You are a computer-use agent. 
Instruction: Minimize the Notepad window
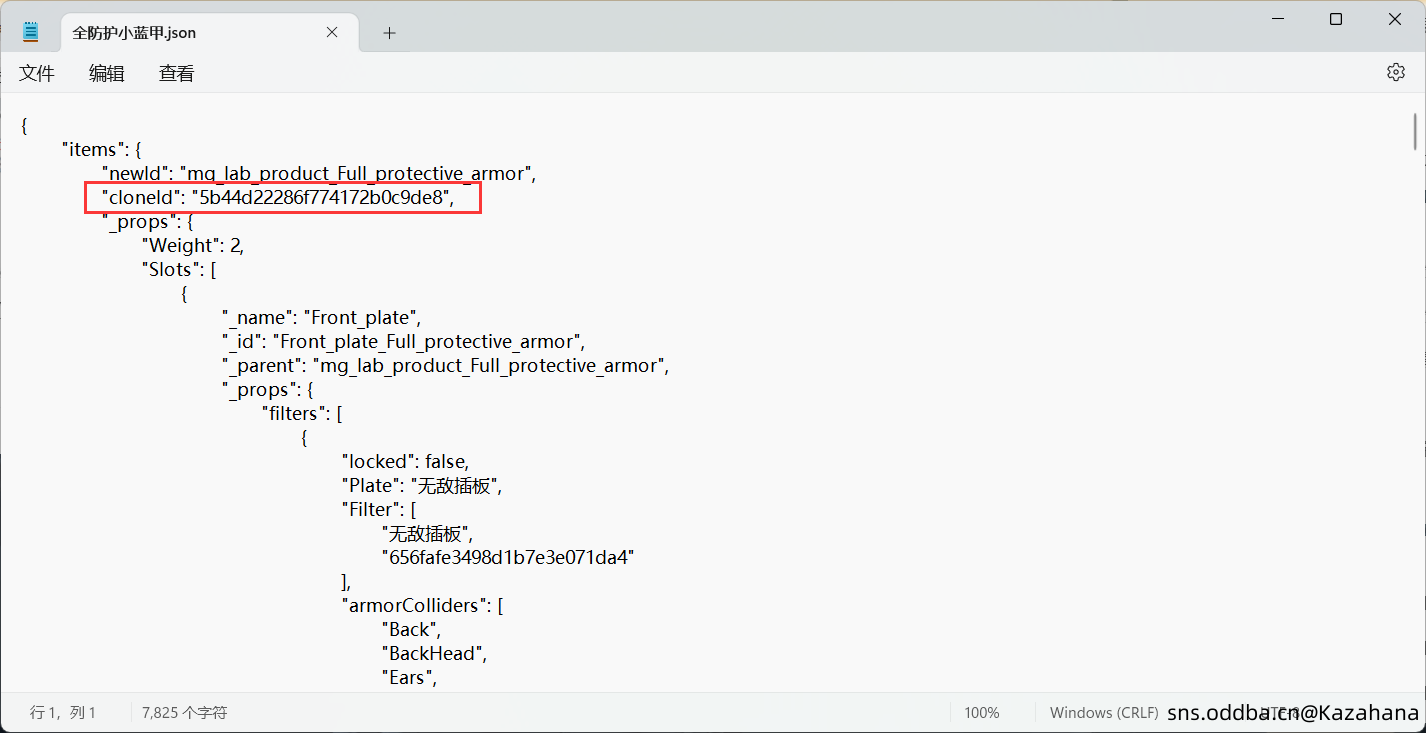coord(1277,20)
